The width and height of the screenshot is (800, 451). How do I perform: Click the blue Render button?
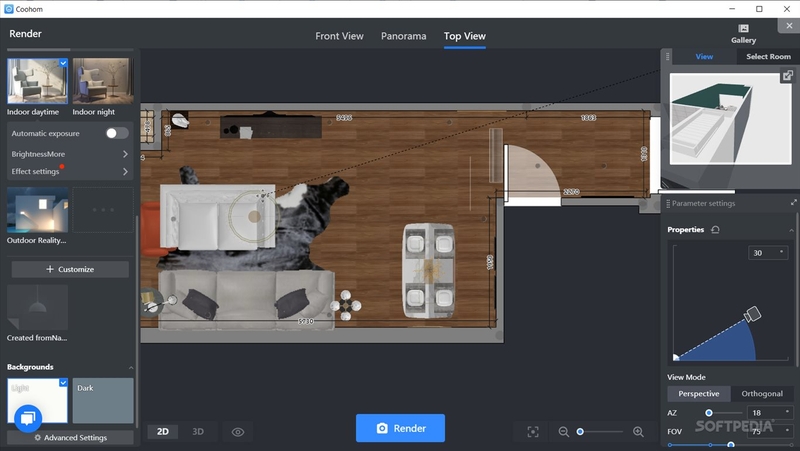point(400,428)
